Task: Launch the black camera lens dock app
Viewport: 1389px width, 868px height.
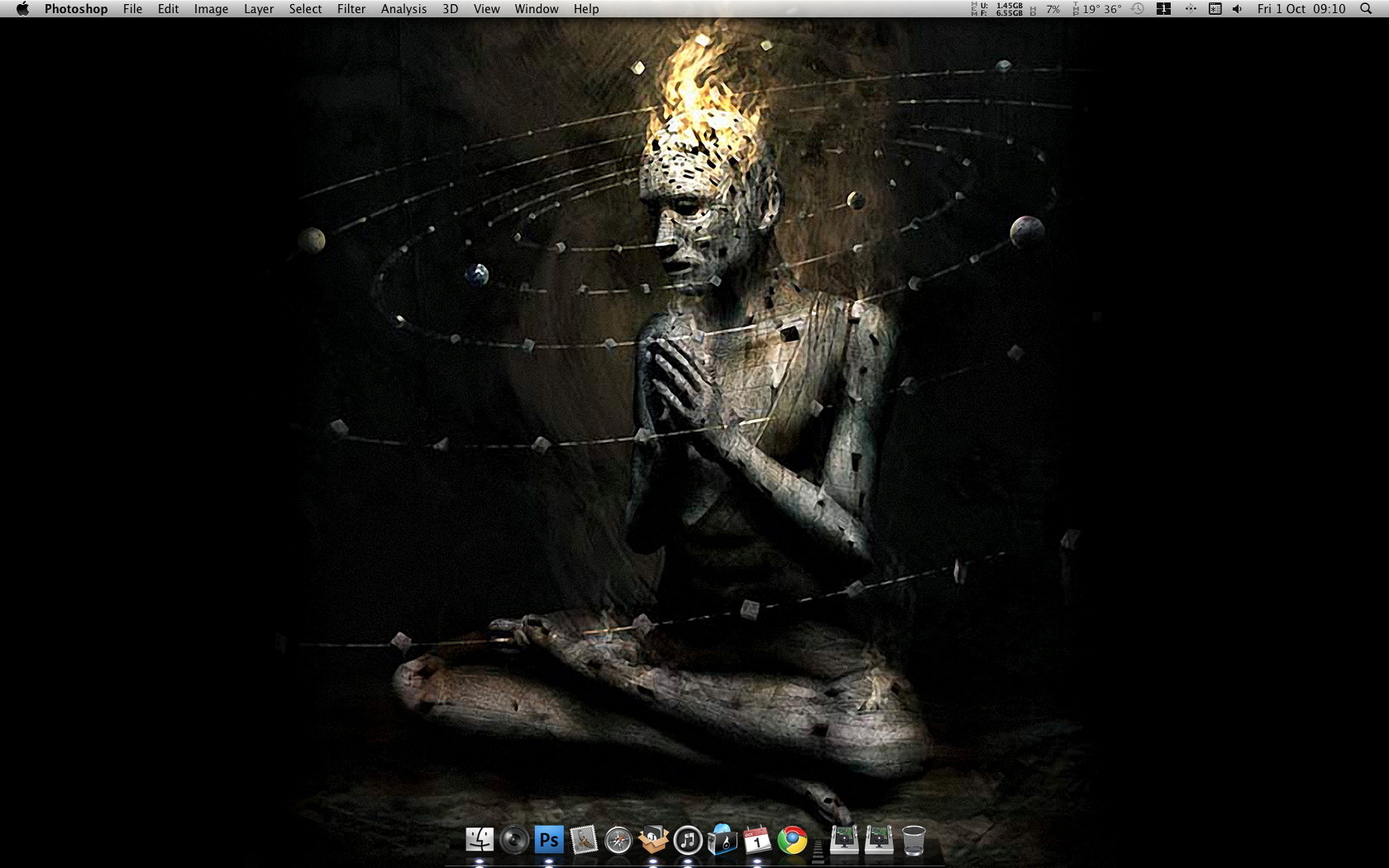Action: point(514,840)
